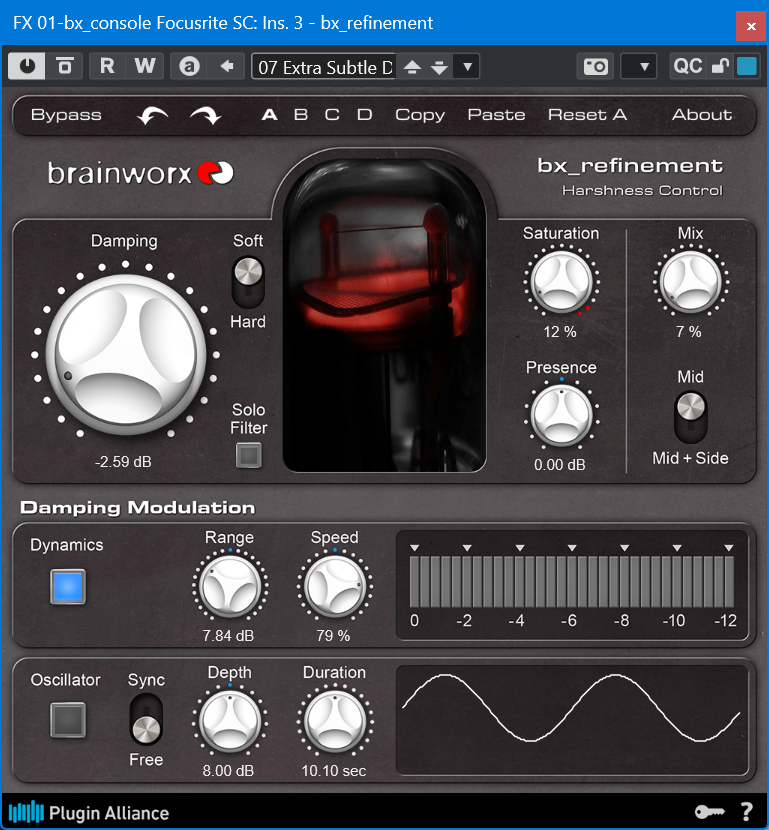The height and width of the screenshot is (830, 769).
Task: Show Quick Controls via QC button
Action: 687,66
